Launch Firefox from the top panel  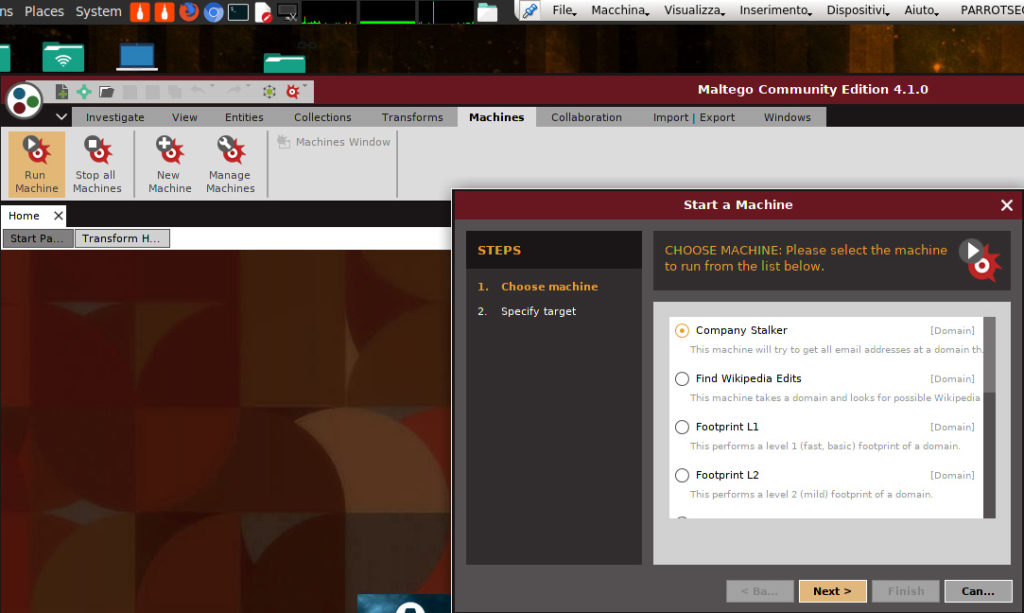(x=189, y=12)
